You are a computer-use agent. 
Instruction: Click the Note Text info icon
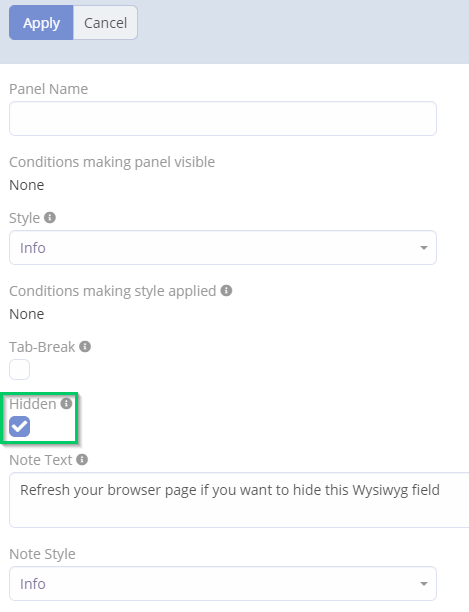(82, 459)
